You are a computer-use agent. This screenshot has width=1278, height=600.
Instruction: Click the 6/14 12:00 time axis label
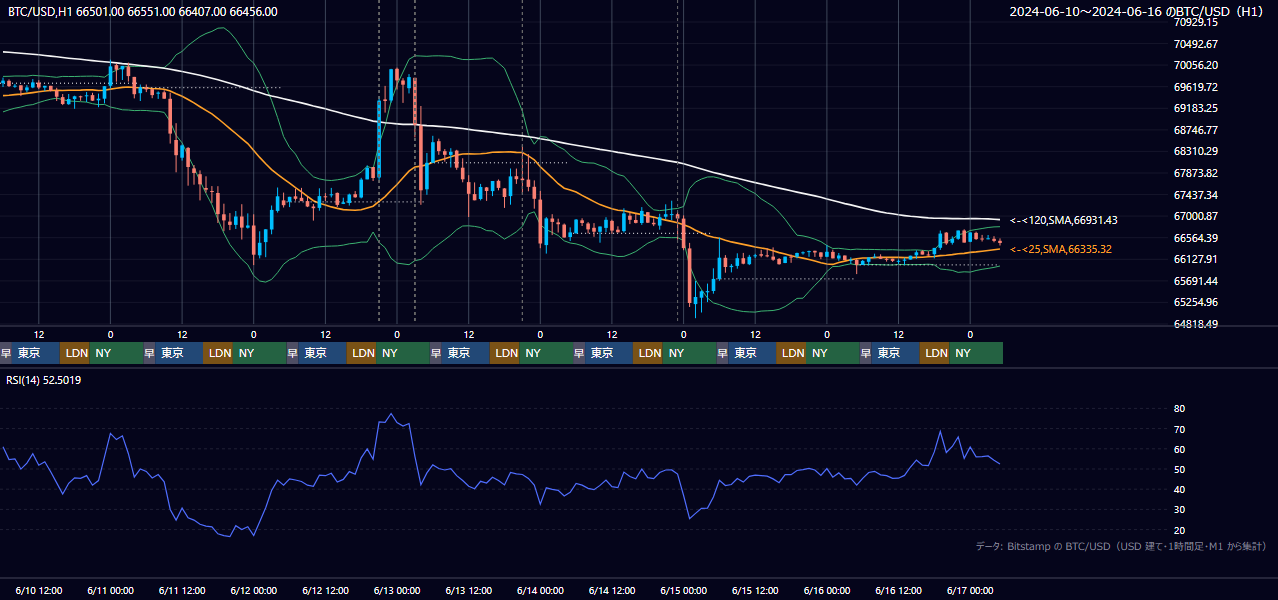pyautogui.click(x=612, y=590)
